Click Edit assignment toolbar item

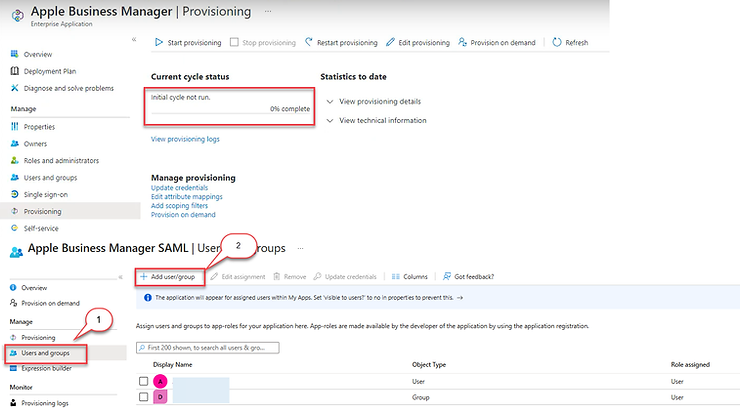pyautogui.click(x=238, y=277)
